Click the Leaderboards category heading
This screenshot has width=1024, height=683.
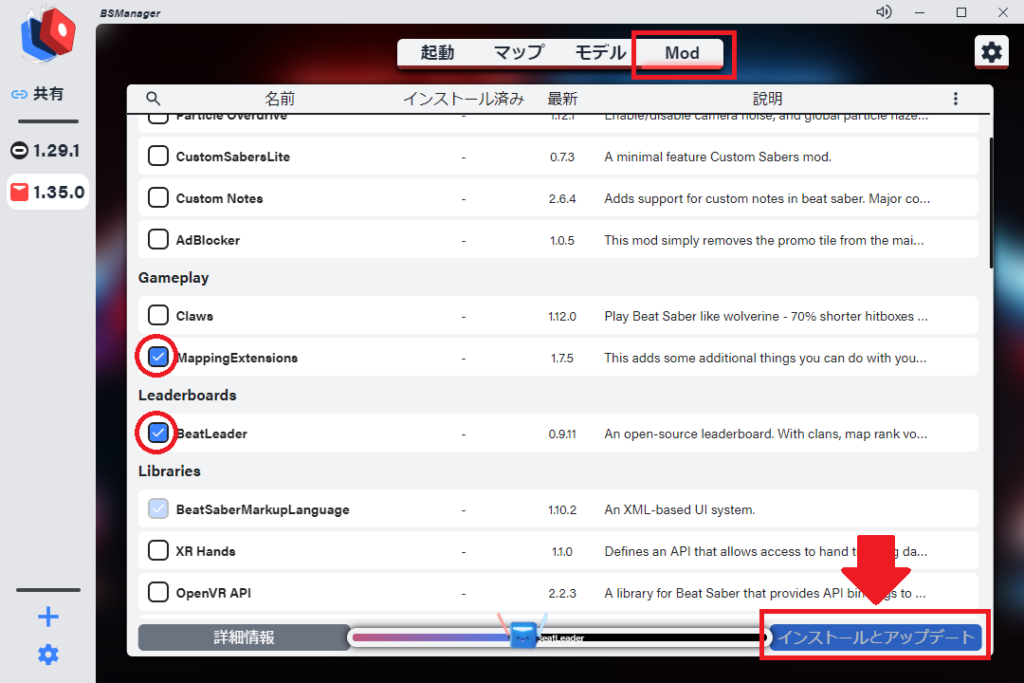(x=187, y=395)
